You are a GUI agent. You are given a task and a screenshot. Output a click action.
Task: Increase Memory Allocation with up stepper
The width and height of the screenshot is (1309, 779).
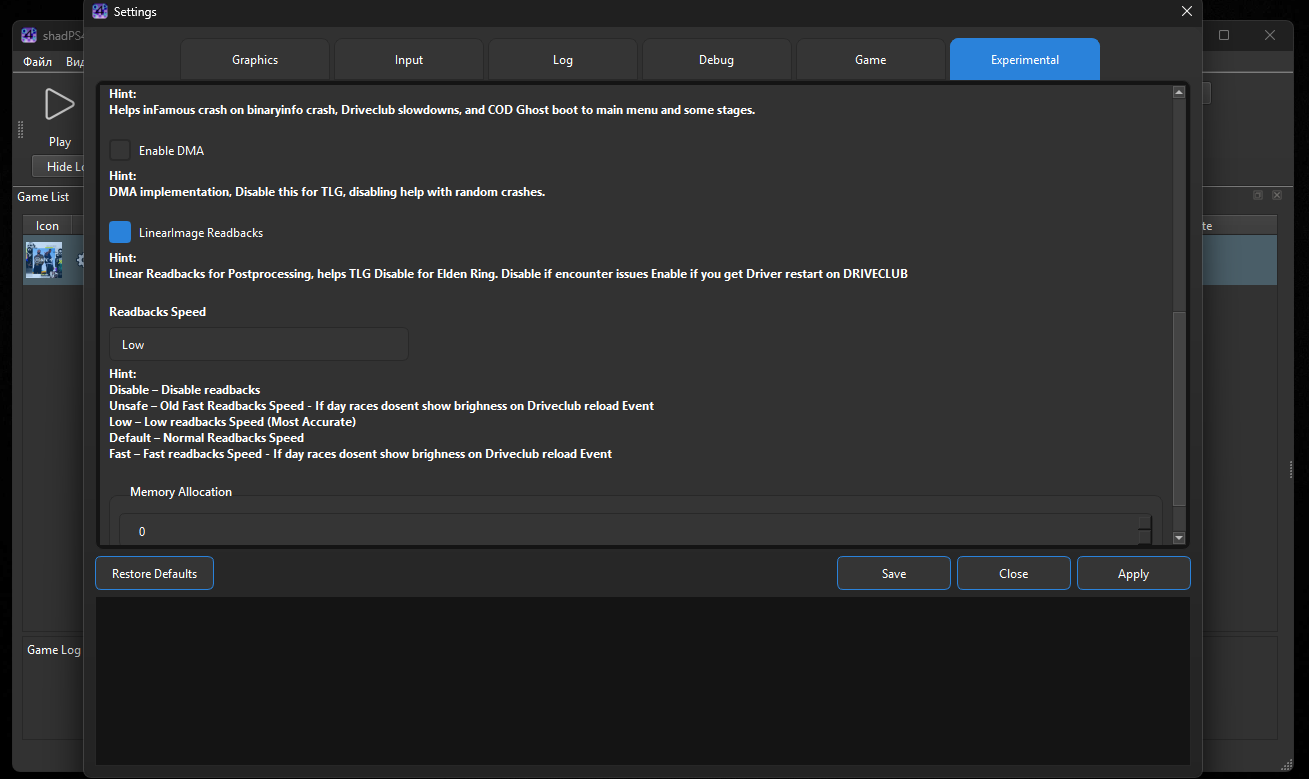click(1145, 523)
